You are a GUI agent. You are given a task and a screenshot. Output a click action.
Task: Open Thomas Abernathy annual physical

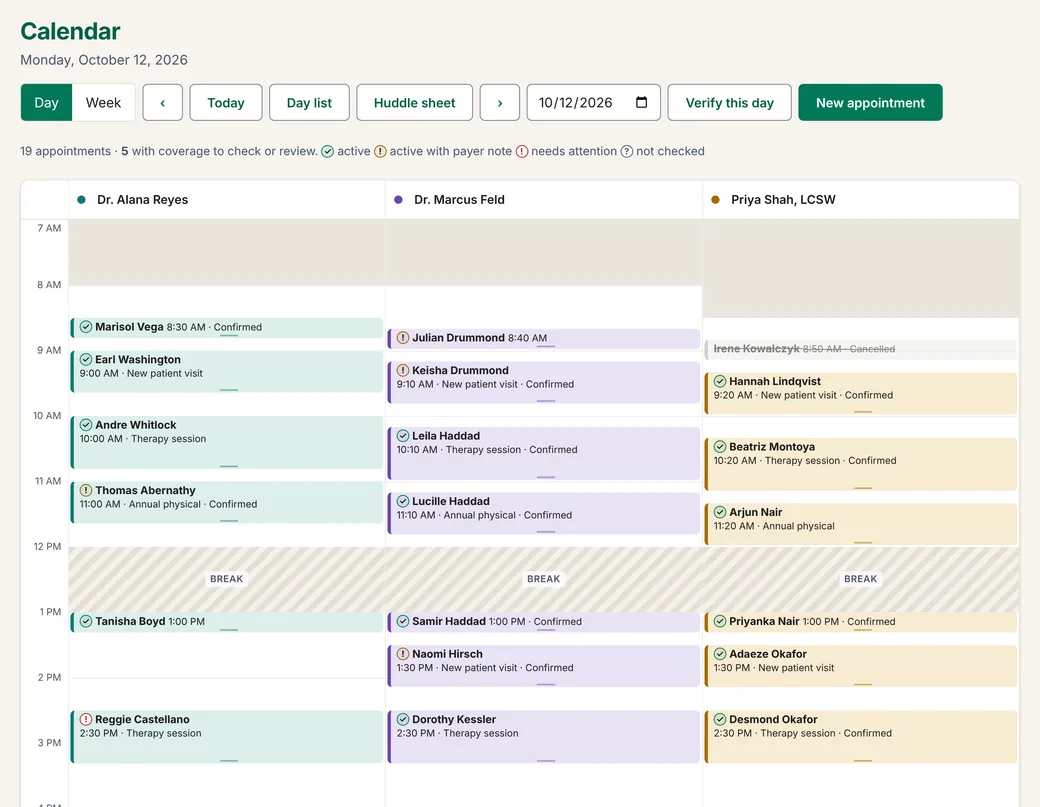click(227, 503)
